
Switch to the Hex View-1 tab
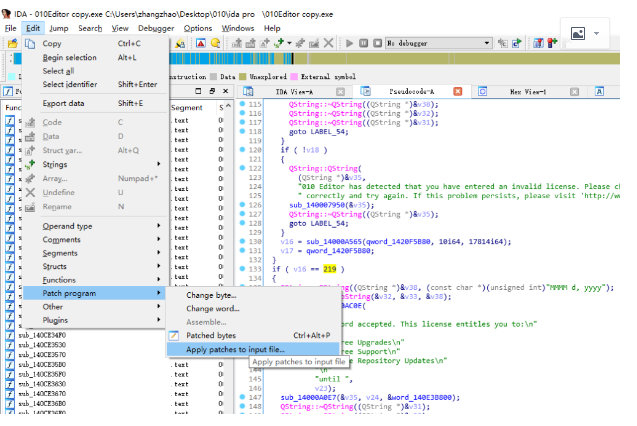click(x=527, y=92)
